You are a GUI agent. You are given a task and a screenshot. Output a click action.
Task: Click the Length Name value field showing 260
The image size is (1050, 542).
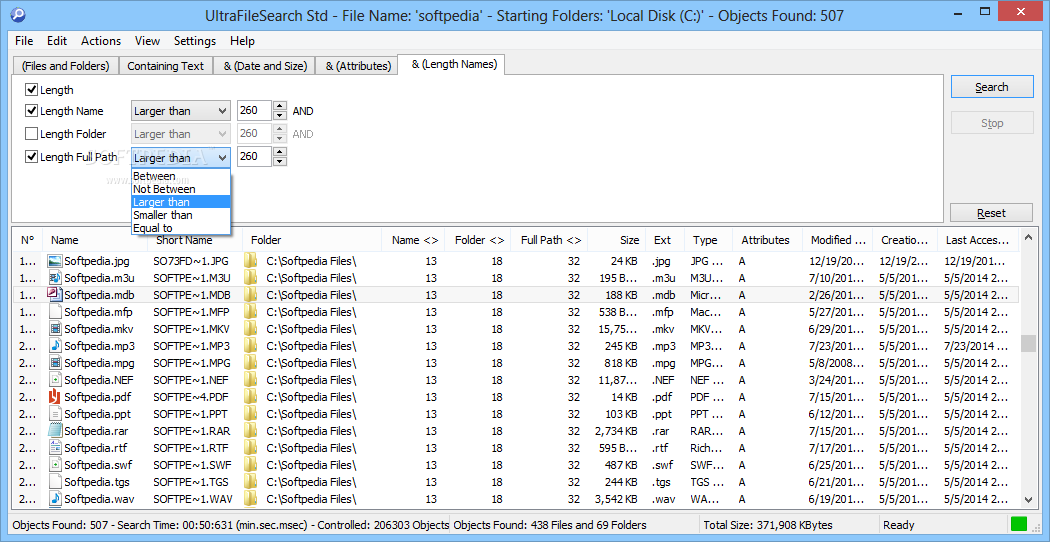[254, 111]
